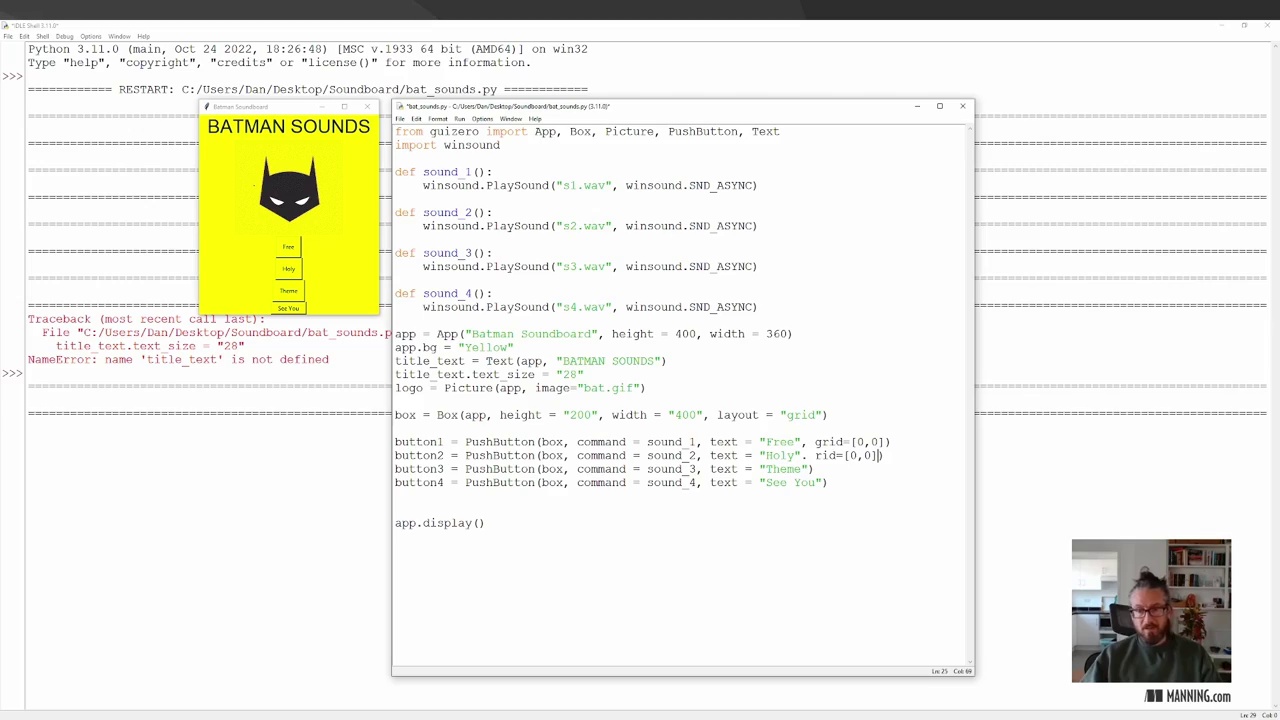Open Options menu in IDLE Shell window
The width and height of the screenshot is (1280, 720).
pyautogui.click(x=91, y=37)
